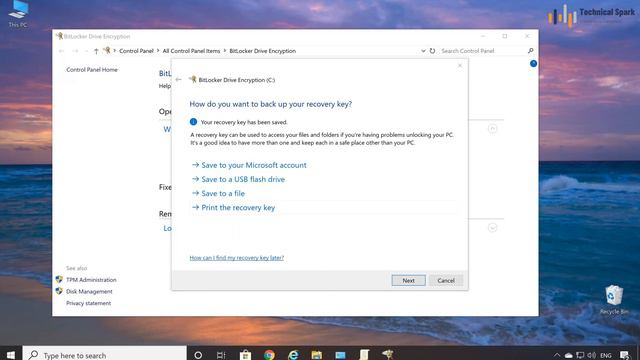Open This PC desktop icon
Viewport: 640px width, 360px height.
(x=18, y=13)
